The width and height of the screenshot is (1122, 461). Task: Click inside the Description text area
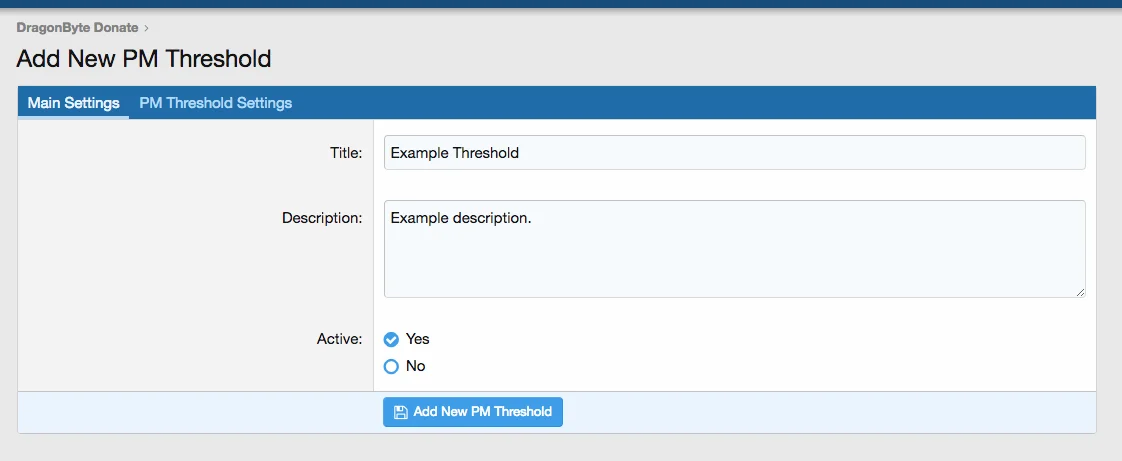pyautogui.click(x=734, y=260)
